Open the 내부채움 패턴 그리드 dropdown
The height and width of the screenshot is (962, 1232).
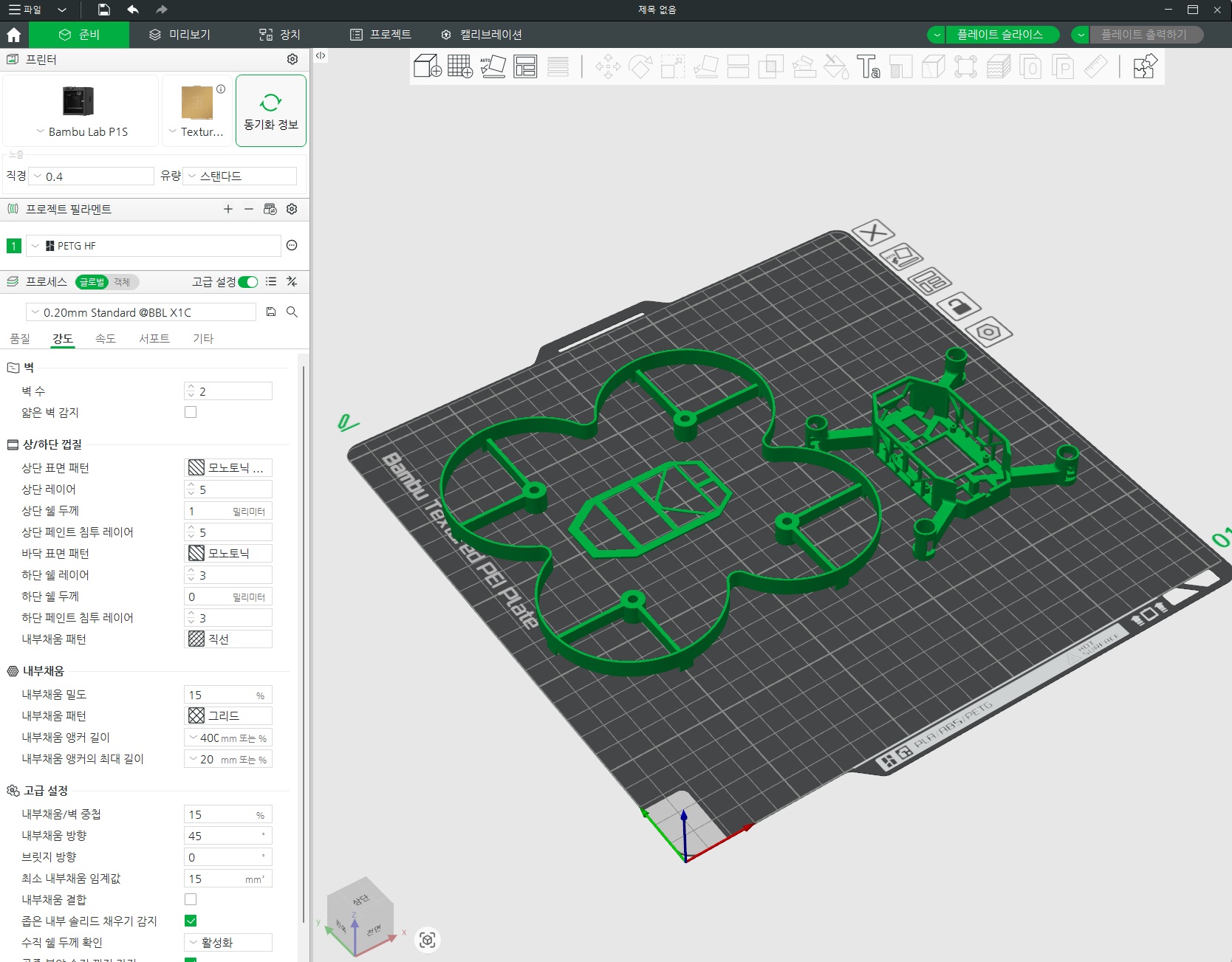point(227,715)
